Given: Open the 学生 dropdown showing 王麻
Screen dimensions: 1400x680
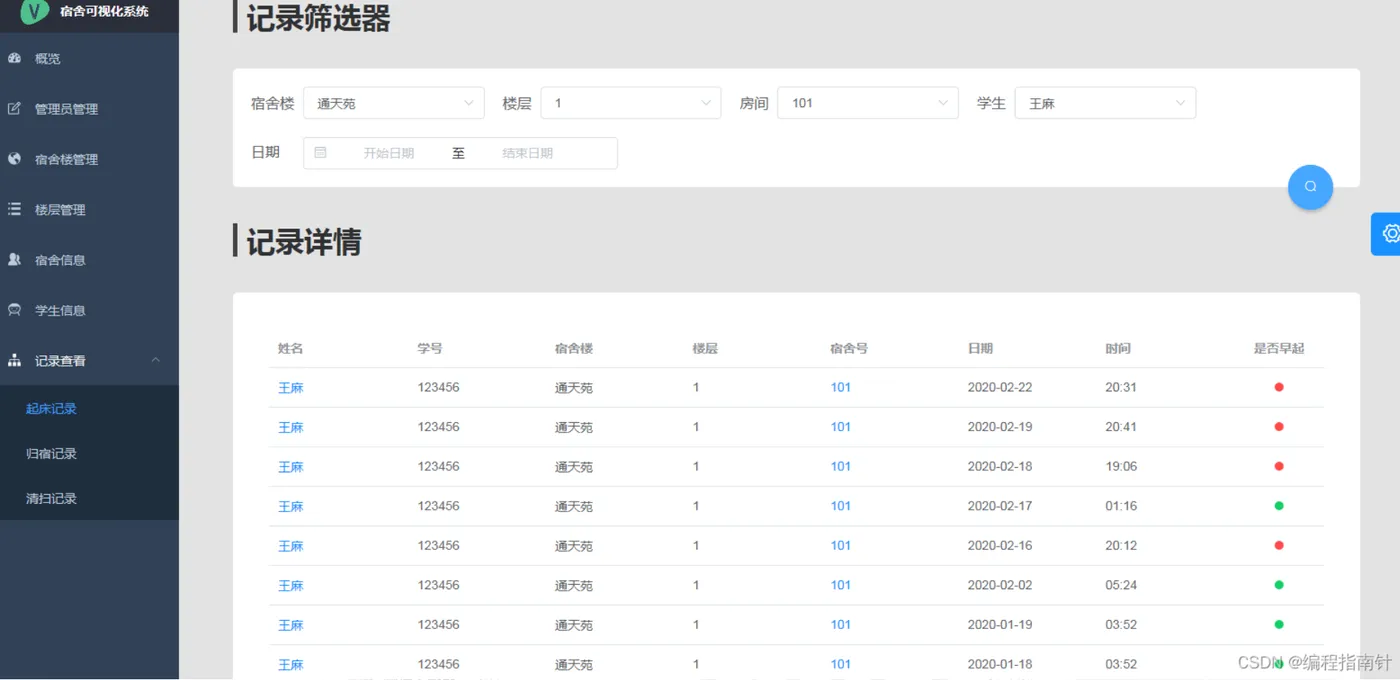Looking at the screenshot, I should 1105,103.
